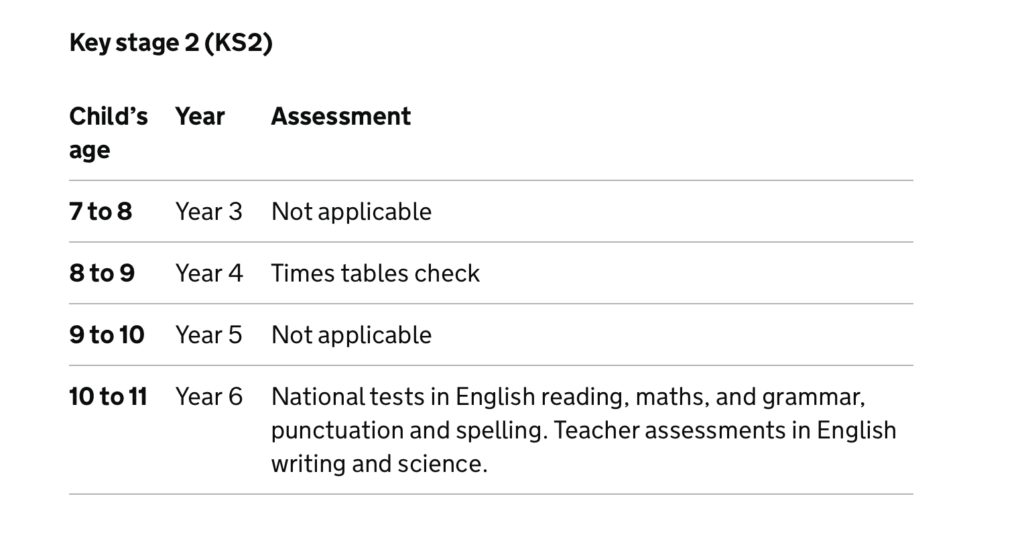Screen dimensions: 1024x539
Task: Click the Assessment column header
Action: point(340,117)
